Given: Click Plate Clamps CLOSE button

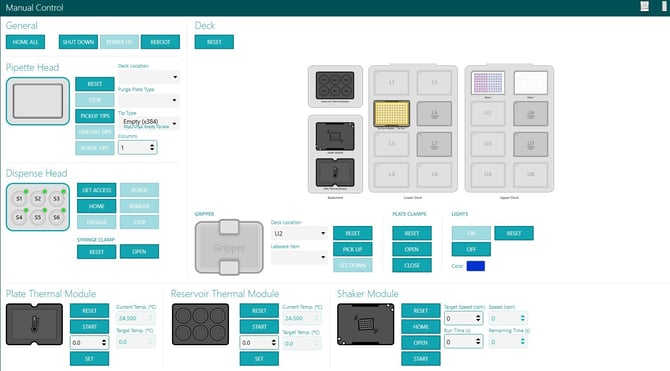Looking at the screenshot, I should click(412, 265).
